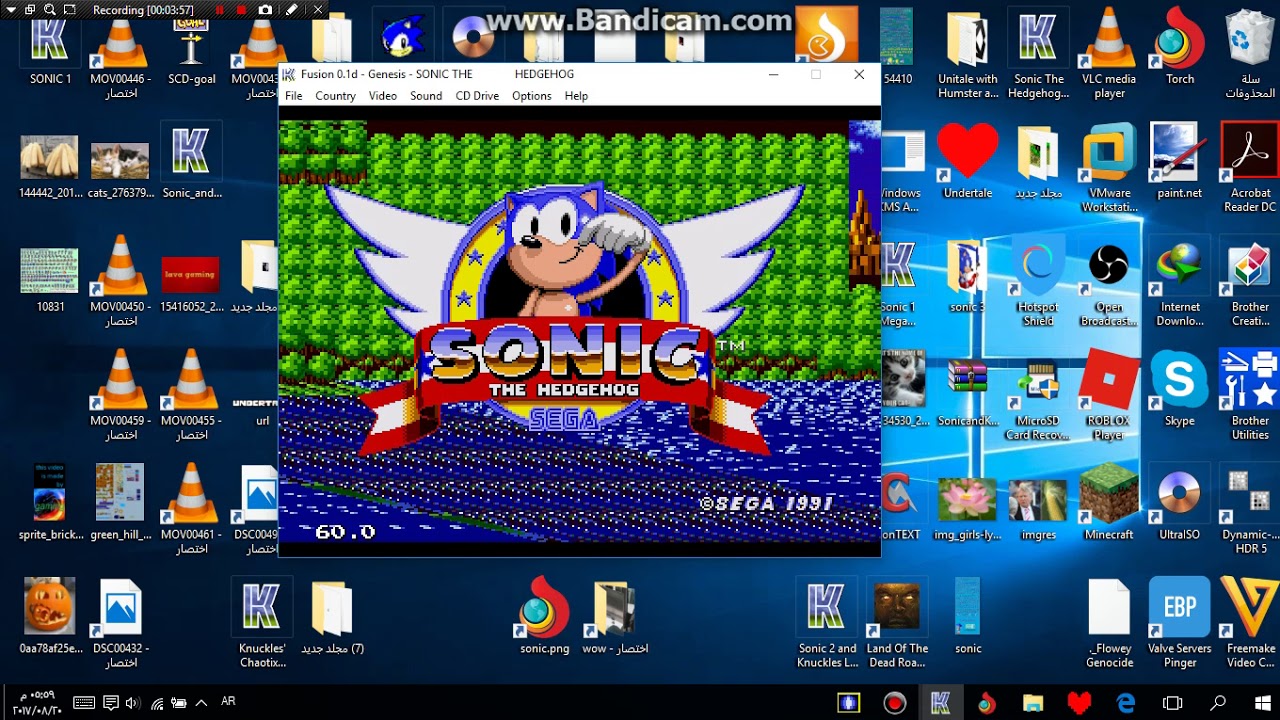This screenshot has width=1280, height=720.
Task: Open the Options menu in Fusion
Action: [531, 96]
